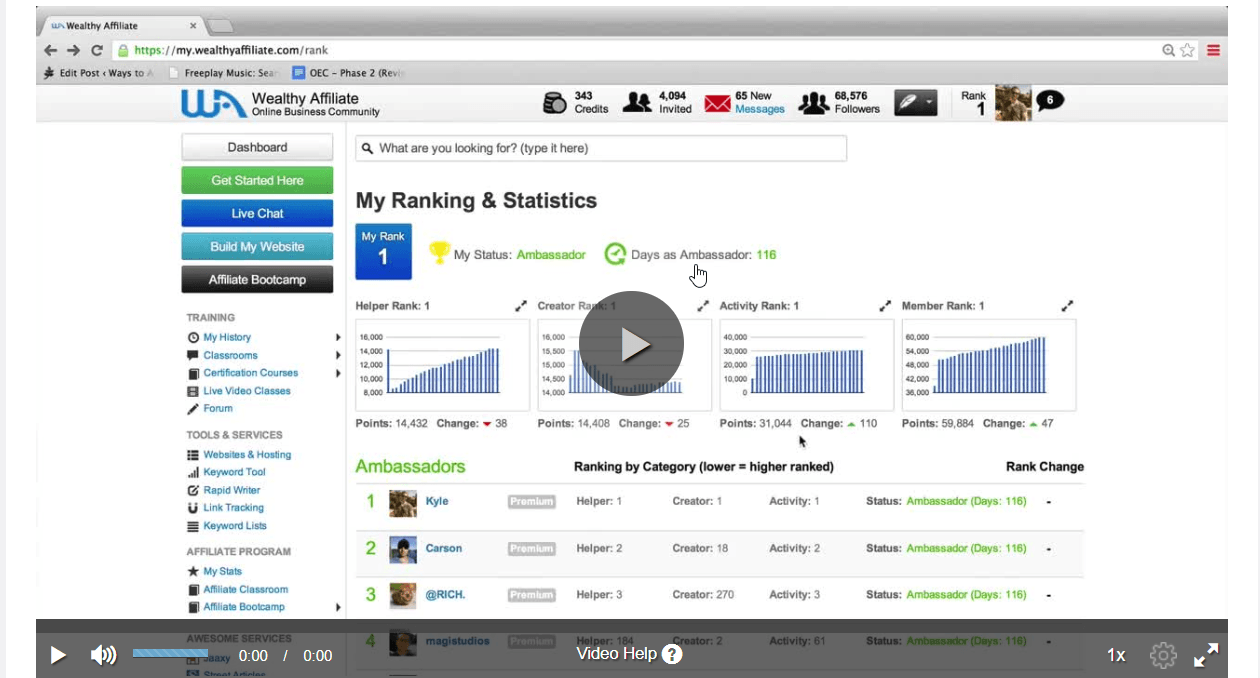Open My History link
This screenshot has width=1260, height=678.
pos(227,338)
